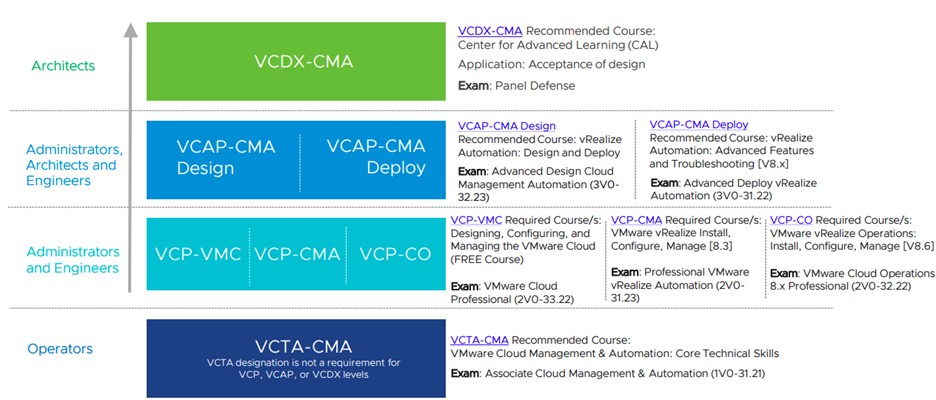This screenshot has height=400, width=936.
Task: Click the Administrators, Architects and Engineers label
Action: pos(71,165)
